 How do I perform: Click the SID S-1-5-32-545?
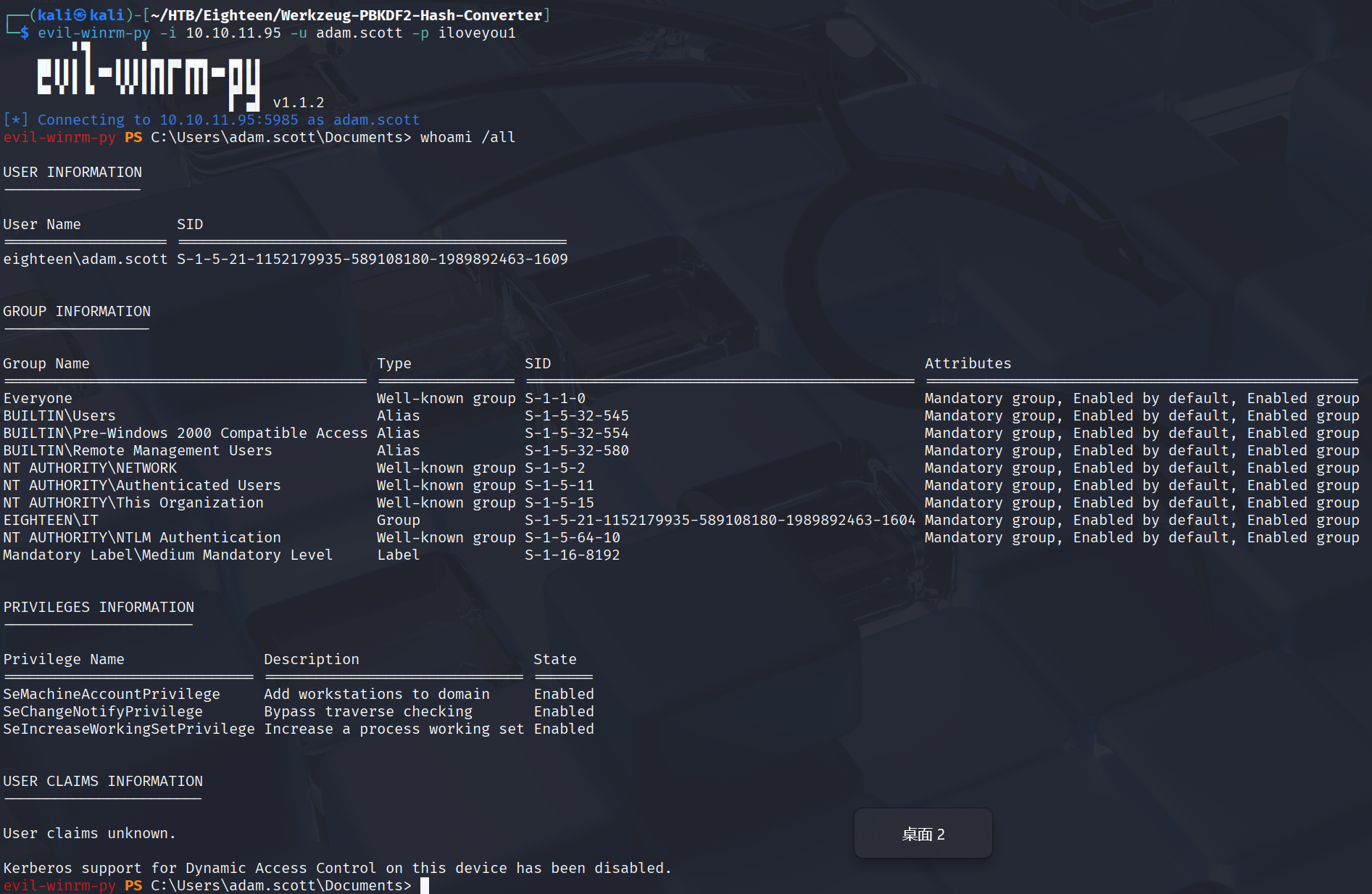(x=577, y=415)
